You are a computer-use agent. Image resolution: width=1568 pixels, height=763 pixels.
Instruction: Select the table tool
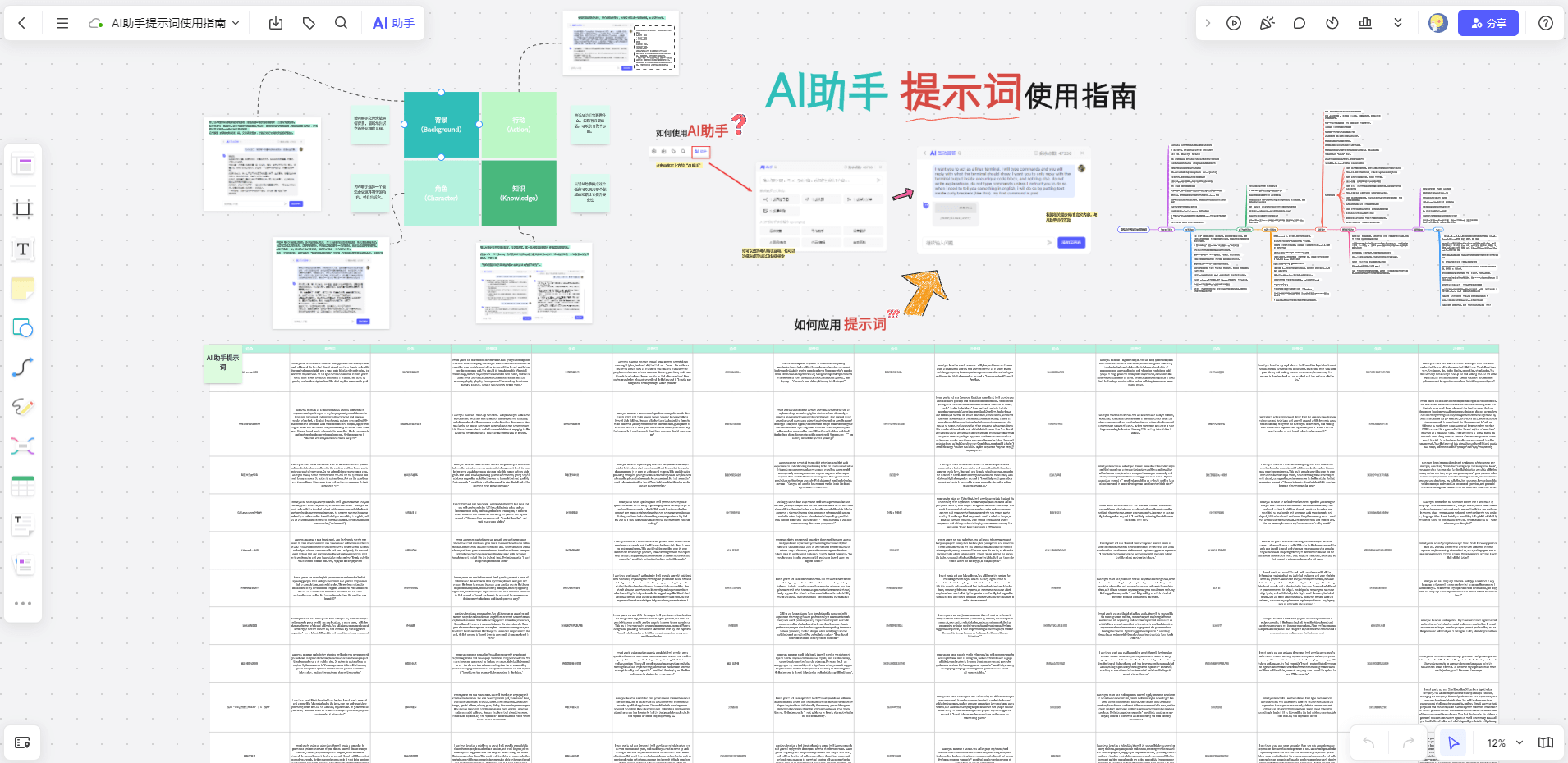pos(23,486)
